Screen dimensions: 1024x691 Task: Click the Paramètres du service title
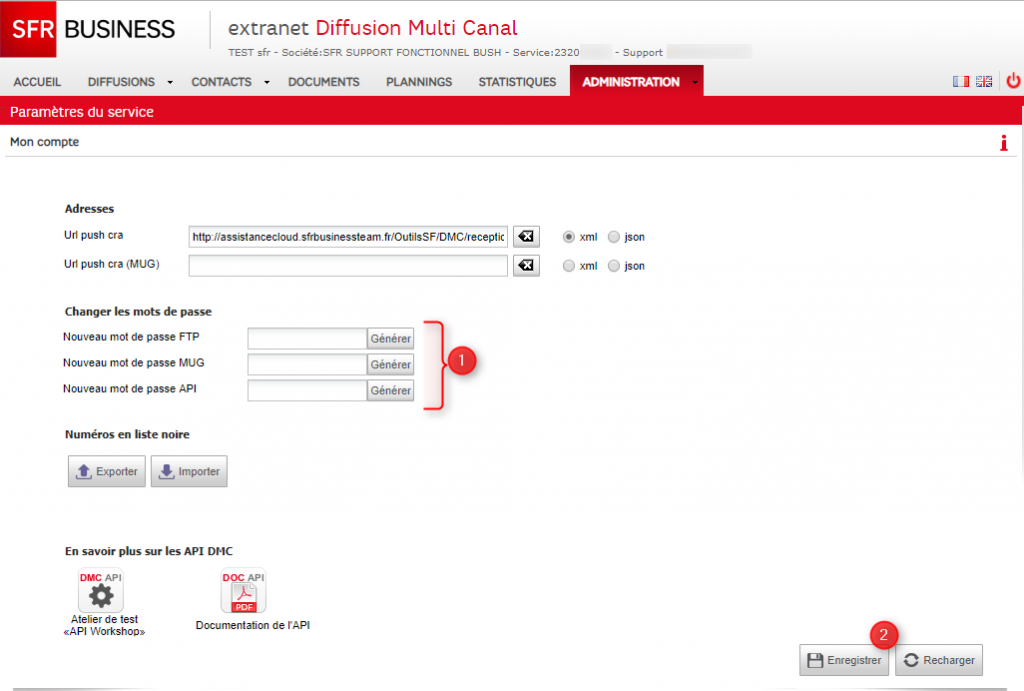pyautogui.click(x=82, y=112)
